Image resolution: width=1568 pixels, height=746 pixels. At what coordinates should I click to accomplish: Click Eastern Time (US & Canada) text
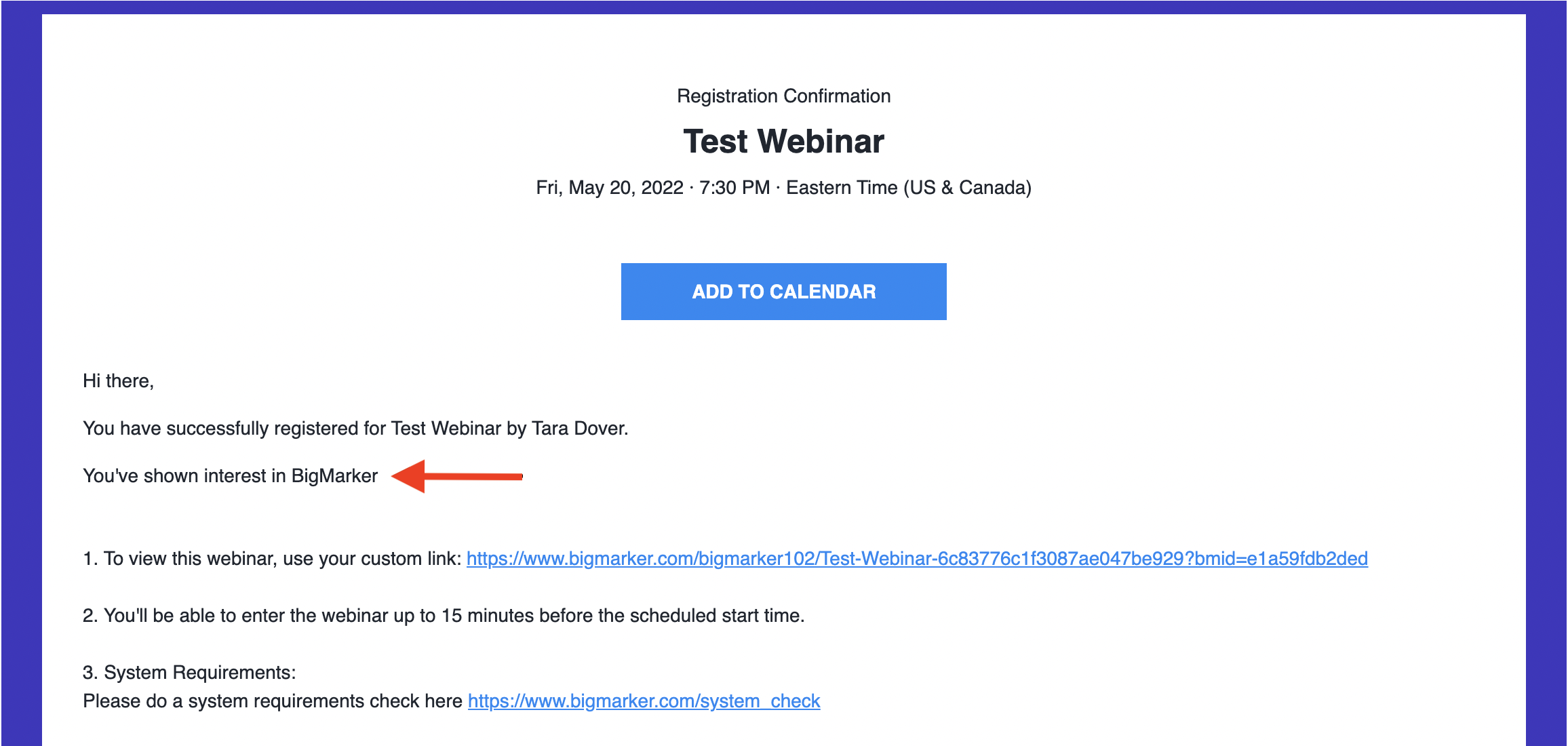click(x=909, y=187)
